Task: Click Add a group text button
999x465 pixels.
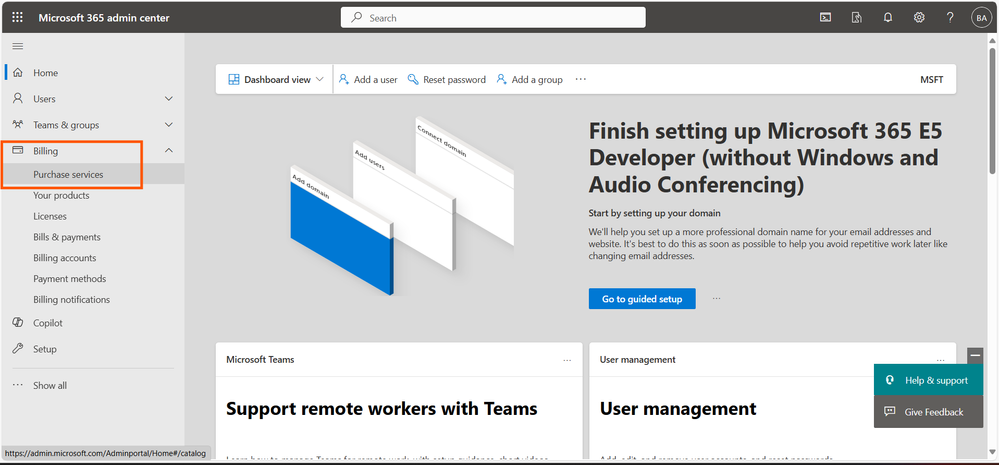Action: 537,80
